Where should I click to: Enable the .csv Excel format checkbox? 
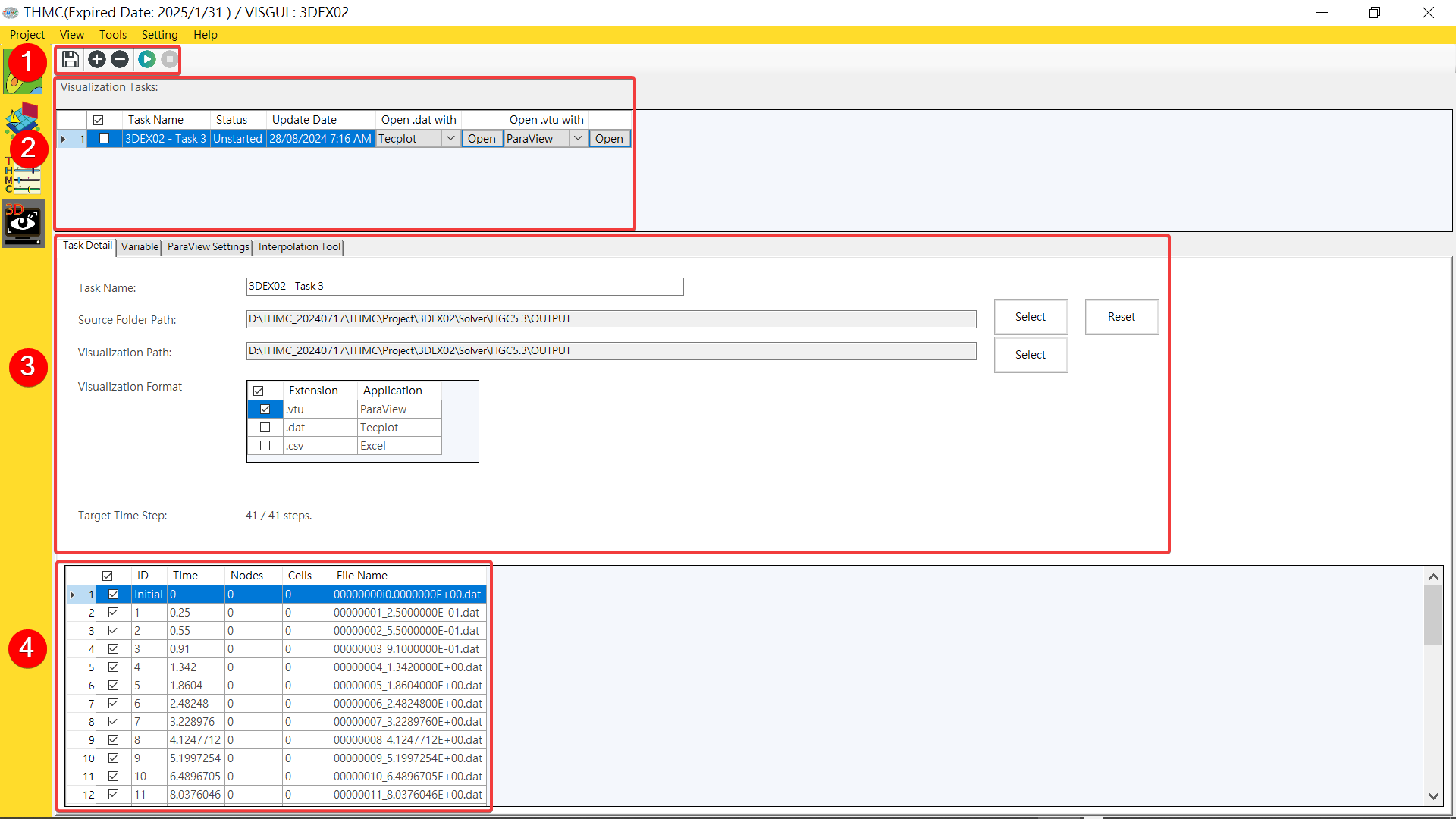[265, 446]
